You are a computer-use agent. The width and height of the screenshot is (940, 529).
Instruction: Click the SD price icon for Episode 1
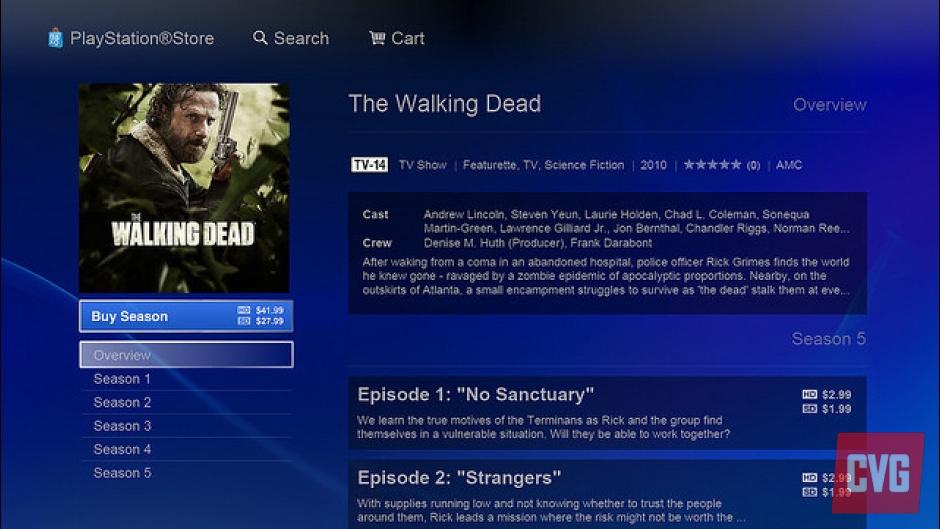pyautogui.click(x=810, y=408)
